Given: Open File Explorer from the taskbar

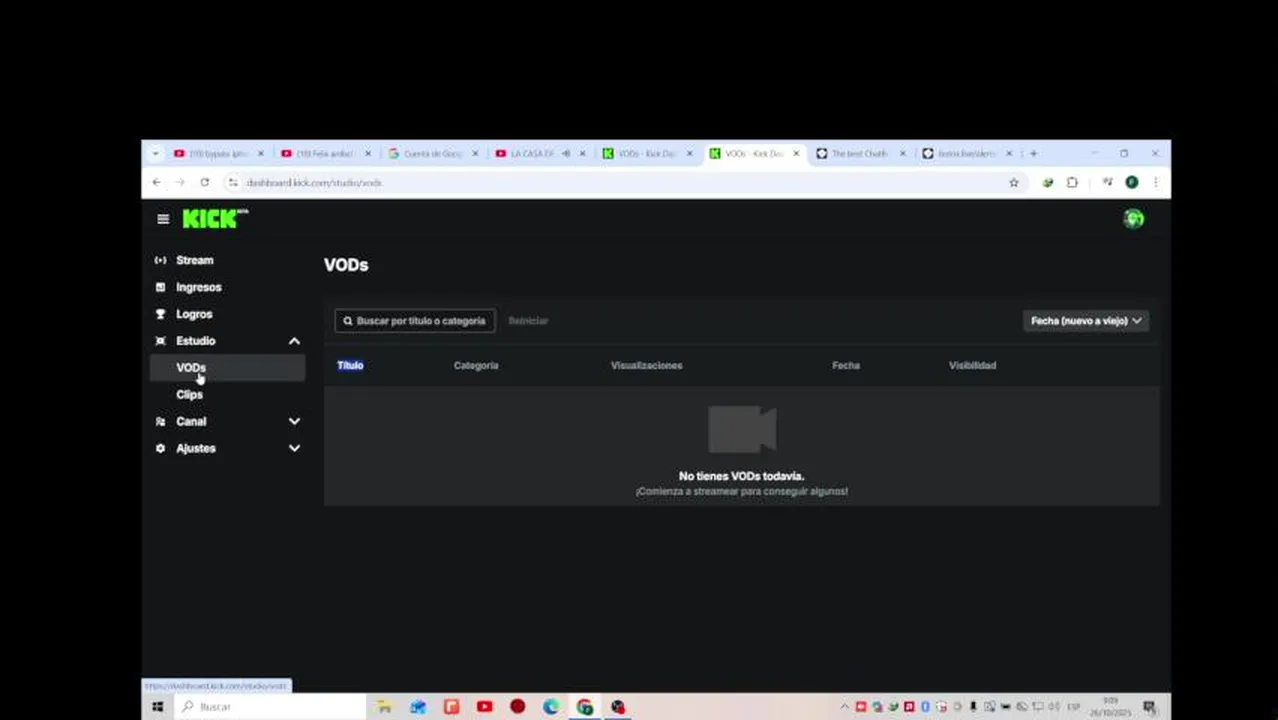Looking at the screenshot, I should [x=384, y=707].
